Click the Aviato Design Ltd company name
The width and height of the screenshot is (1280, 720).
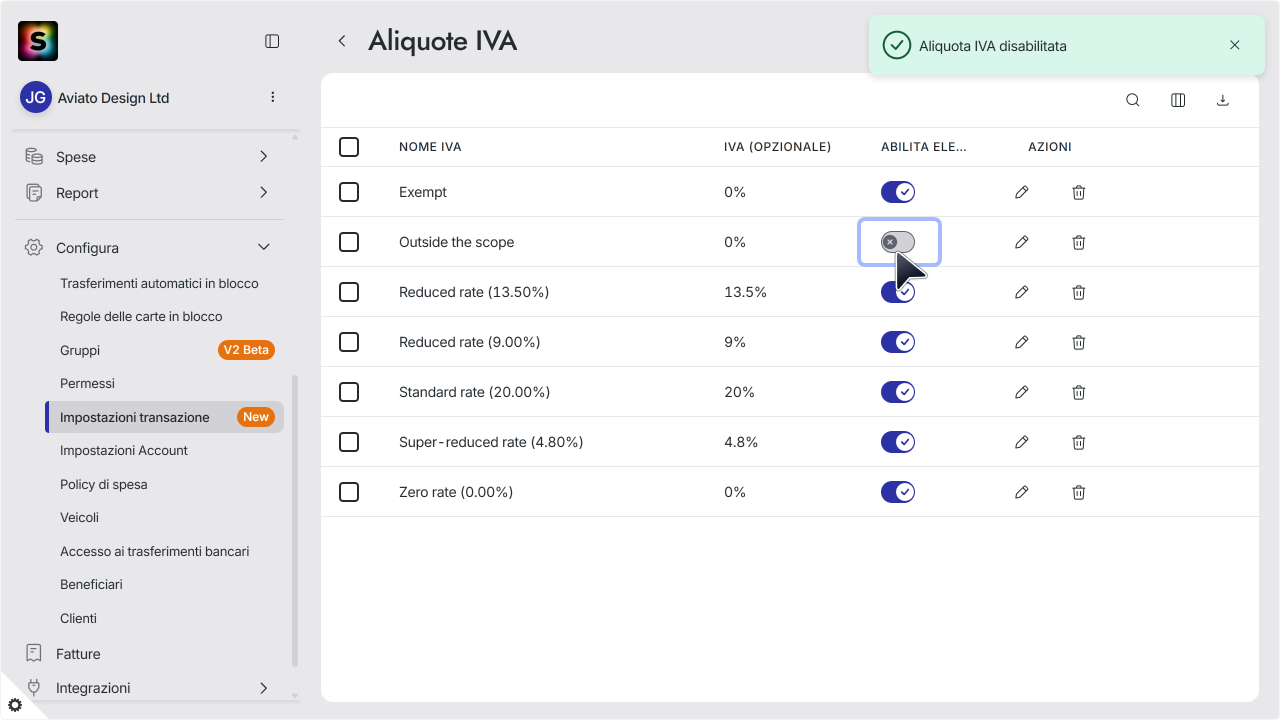(114, 98)
